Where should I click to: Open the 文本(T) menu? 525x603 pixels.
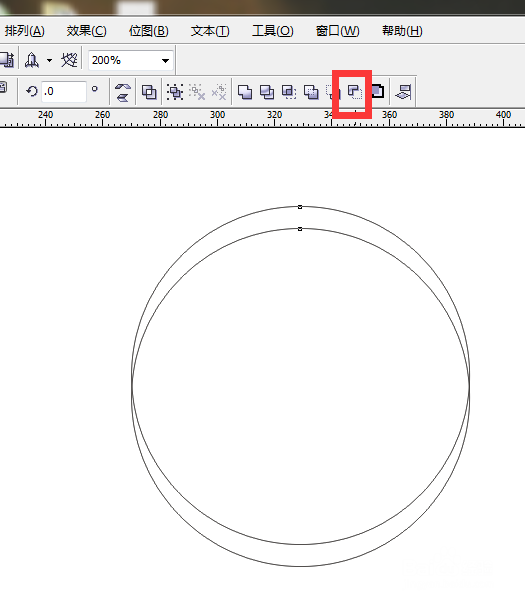210,31
